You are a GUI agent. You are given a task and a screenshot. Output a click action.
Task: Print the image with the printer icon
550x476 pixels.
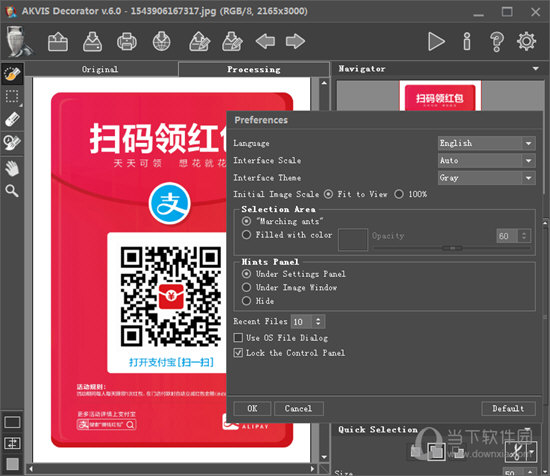point(127,42)
